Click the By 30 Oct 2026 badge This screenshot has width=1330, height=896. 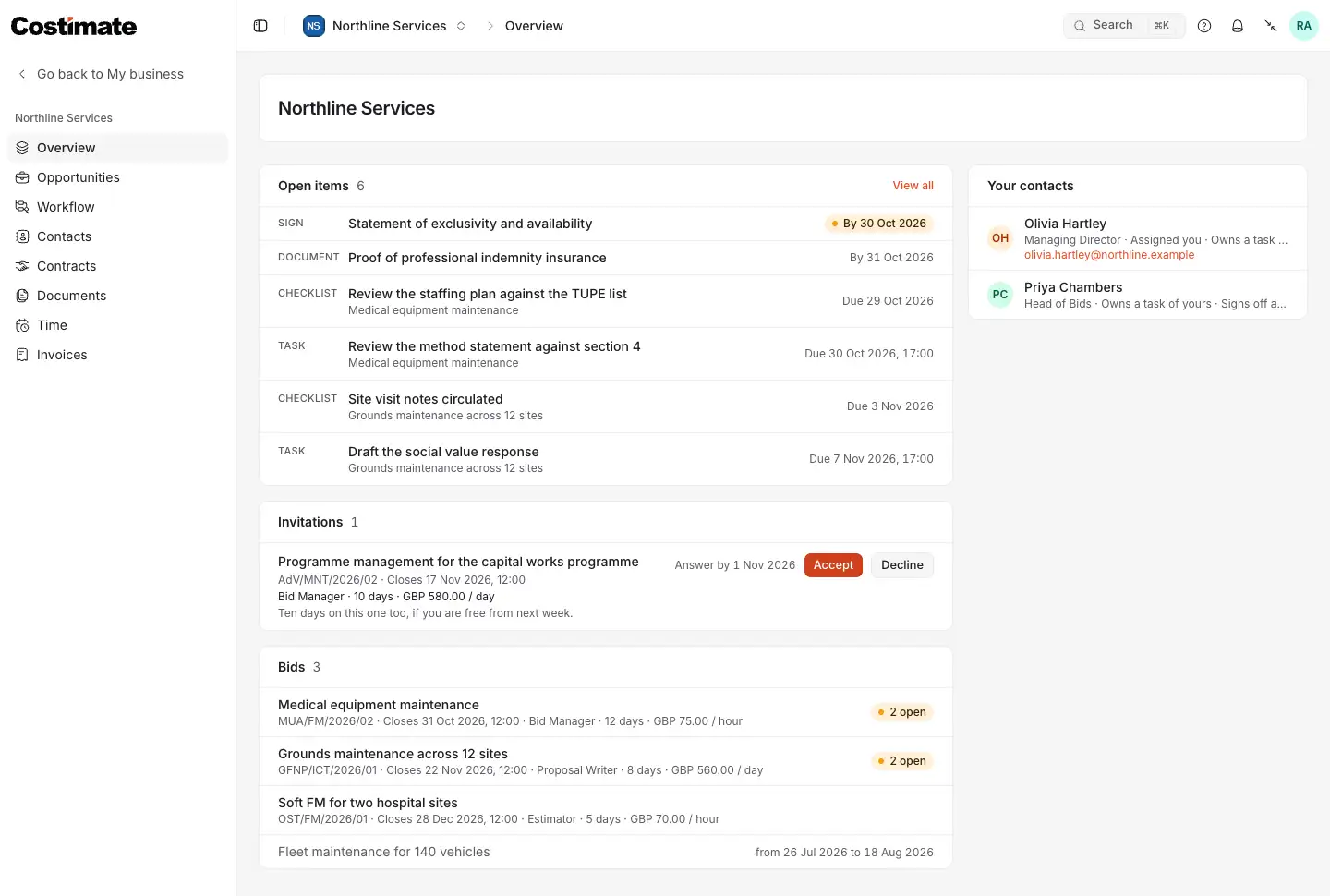[x=878, y=224]
